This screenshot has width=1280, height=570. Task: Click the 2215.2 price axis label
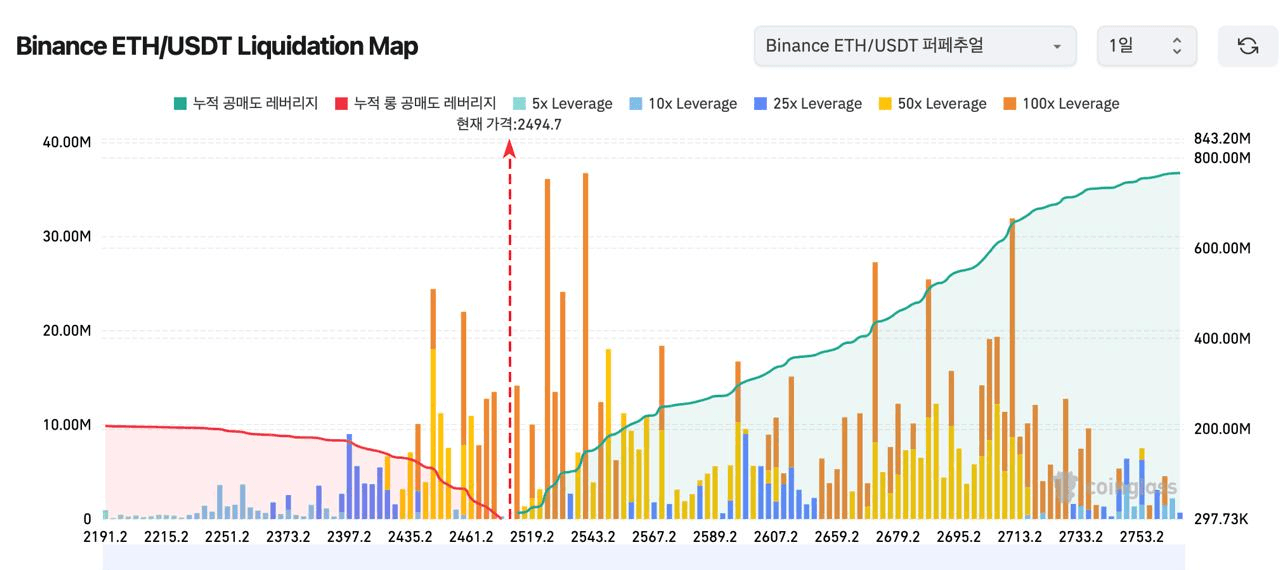(166, 537)
